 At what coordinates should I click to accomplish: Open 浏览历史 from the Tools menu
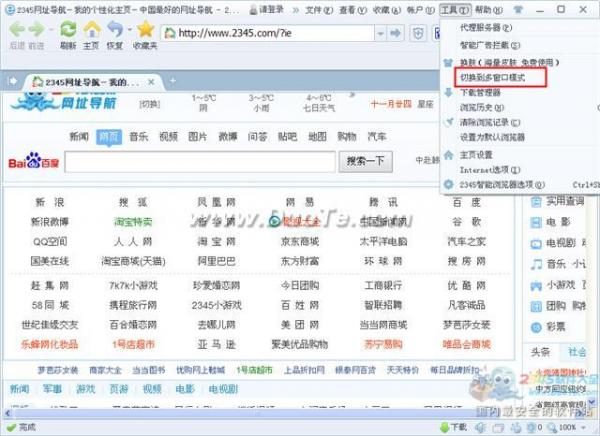click(x=481, y=108)
